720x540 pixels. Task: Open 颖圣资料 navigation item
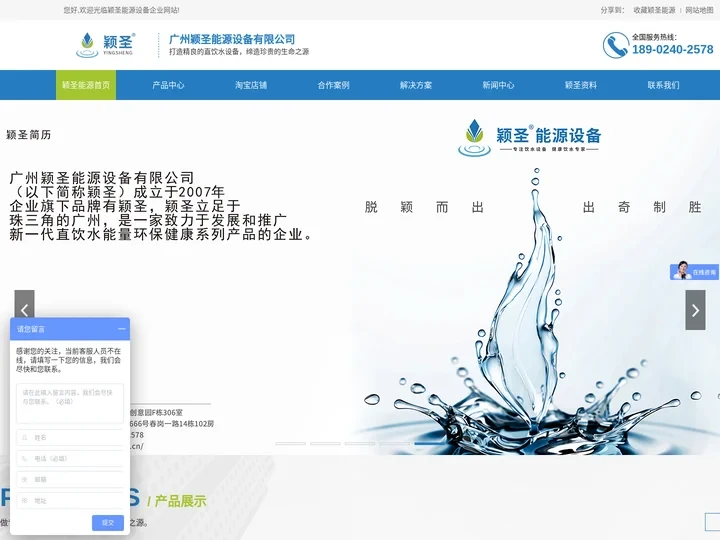(x=581, y=85)
